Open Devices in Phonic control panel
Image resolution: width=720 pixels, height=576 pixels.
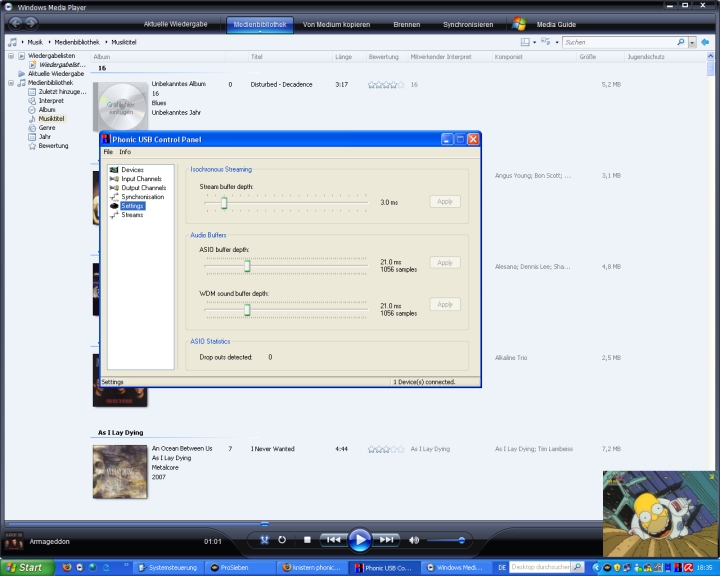(132, 169)
